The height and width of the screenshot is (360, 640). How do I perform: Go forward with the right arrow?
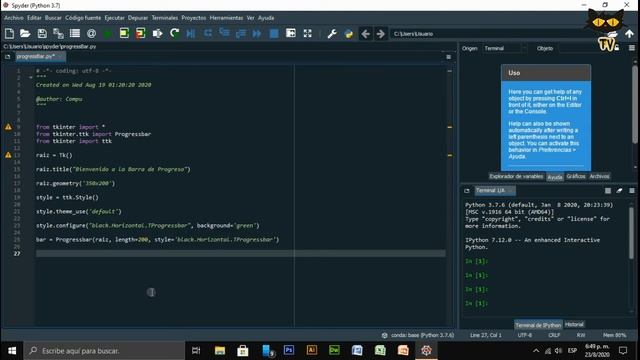[x=380, y=33]
